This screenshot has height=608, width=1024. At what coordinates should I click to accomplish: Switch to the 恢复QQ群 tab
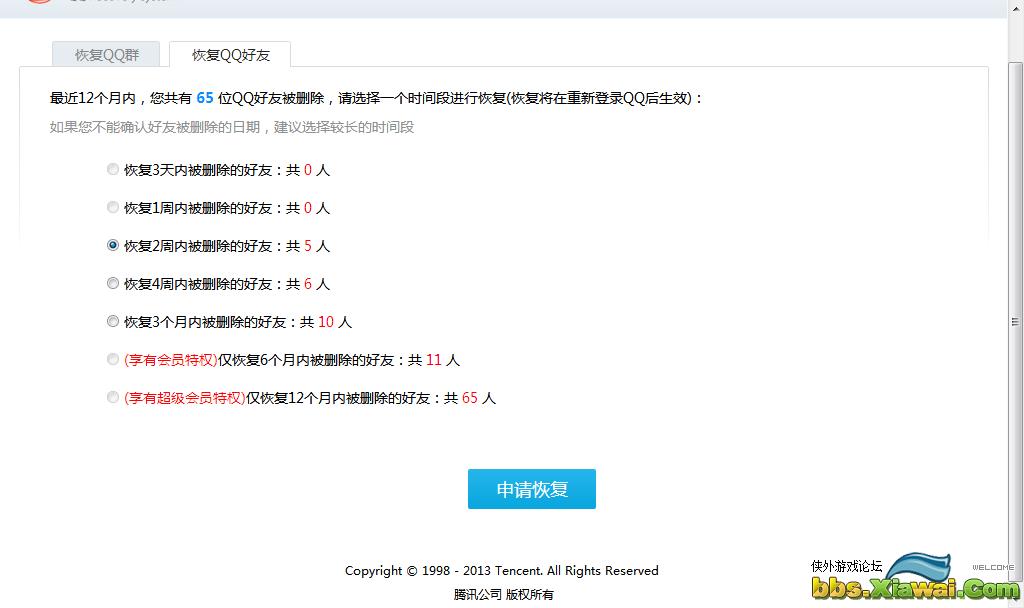click(106, 54)
